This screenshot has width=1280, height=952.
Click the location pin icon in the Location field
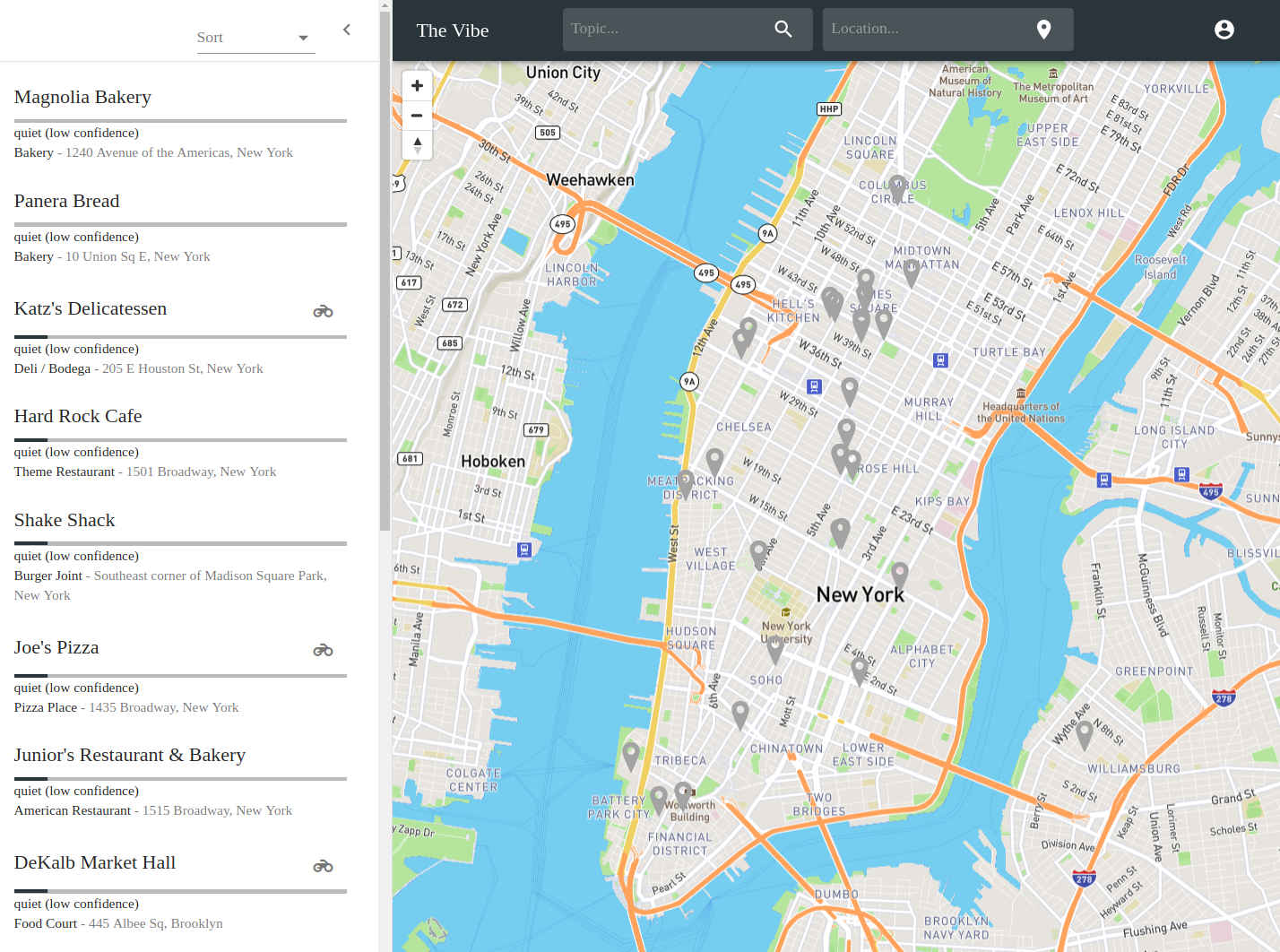(1043, 30)
